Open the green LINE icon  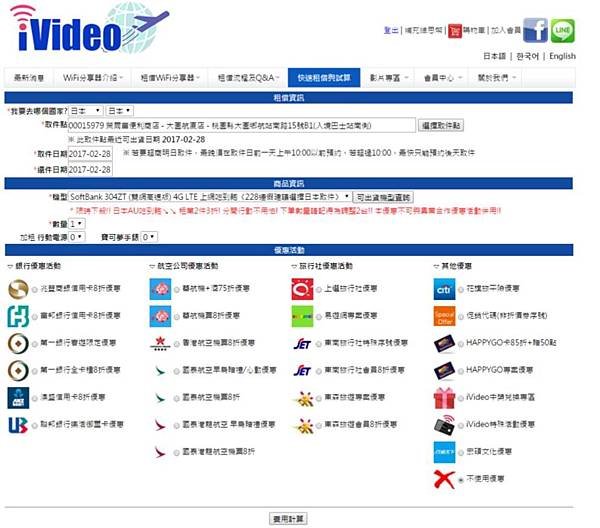[562, 31]
